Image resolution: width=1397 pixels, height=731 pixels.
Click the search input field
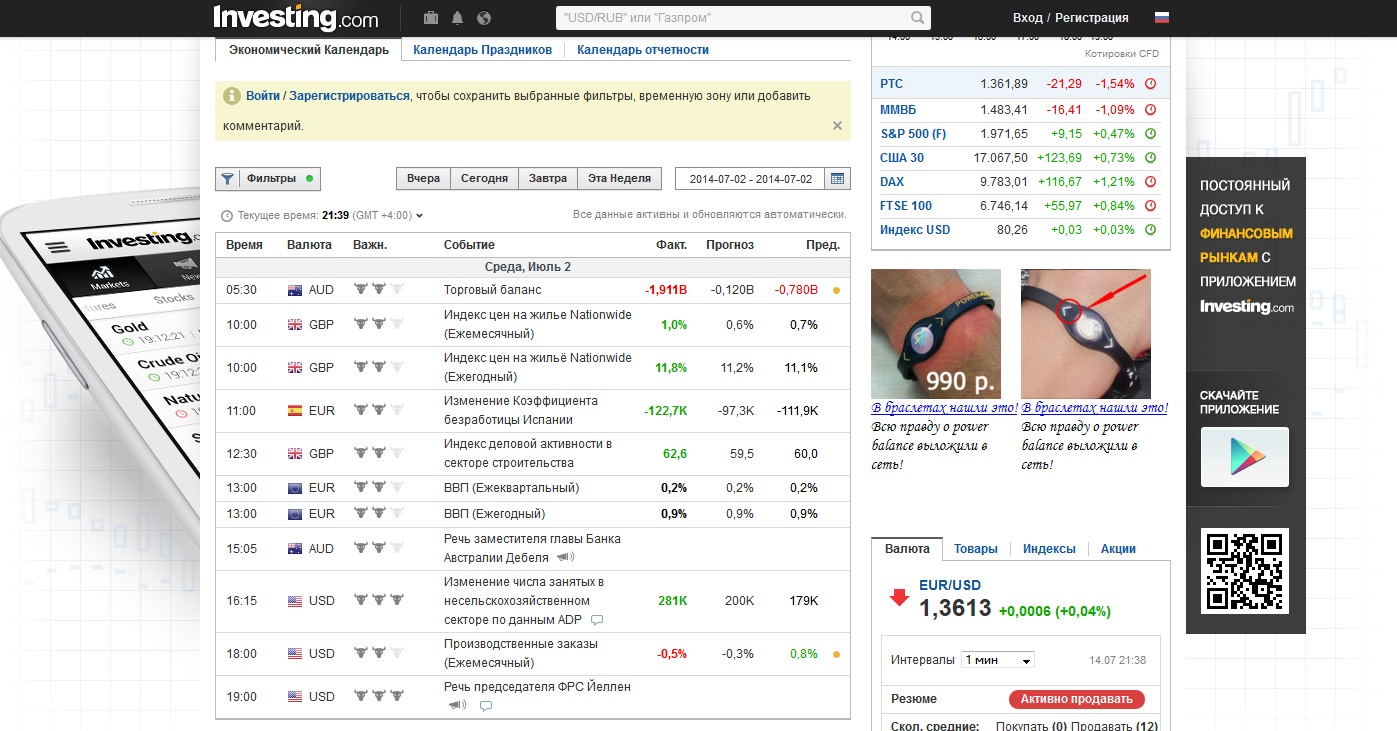tap(735, 18)
